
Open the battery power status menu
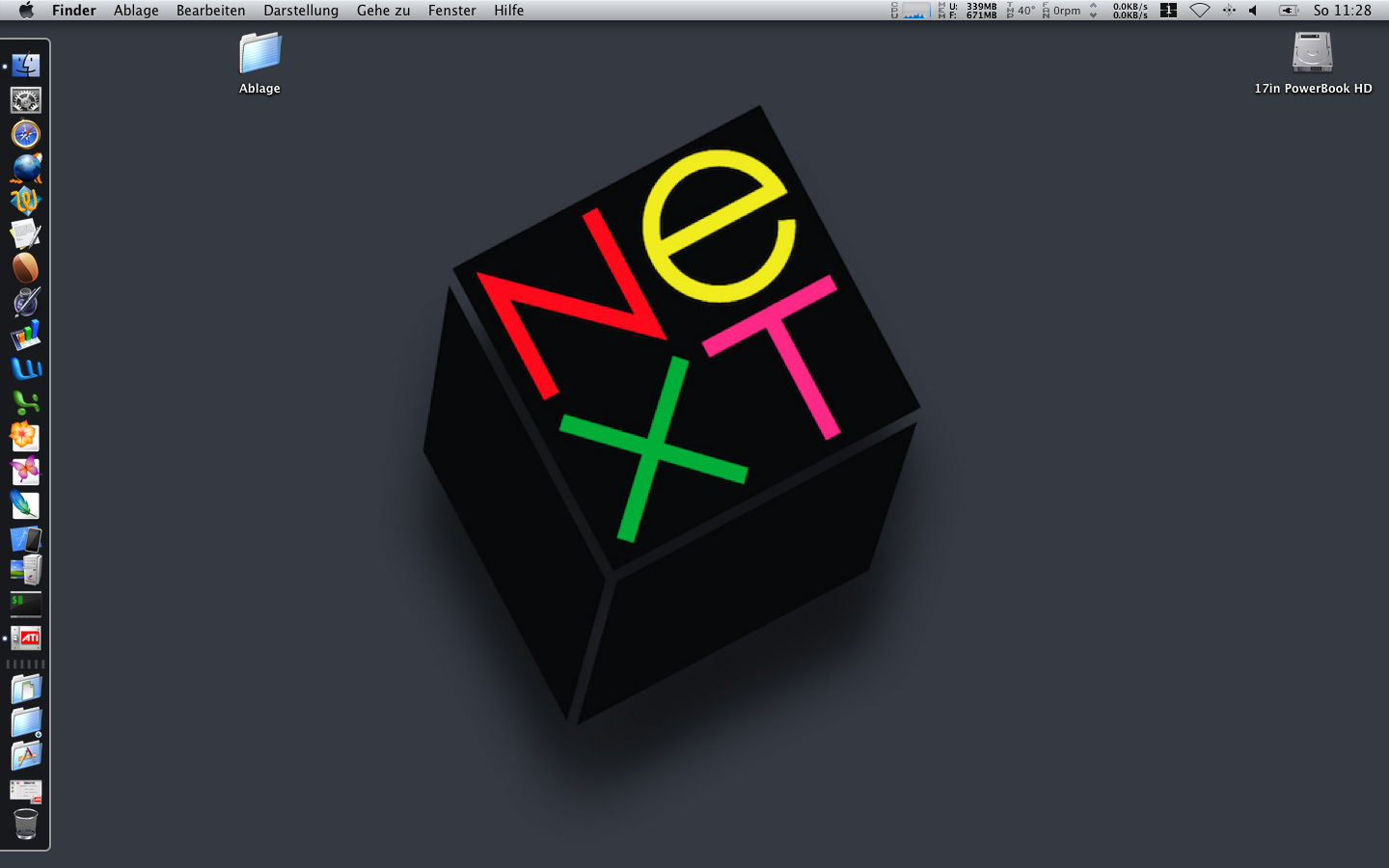[1289, 10]
